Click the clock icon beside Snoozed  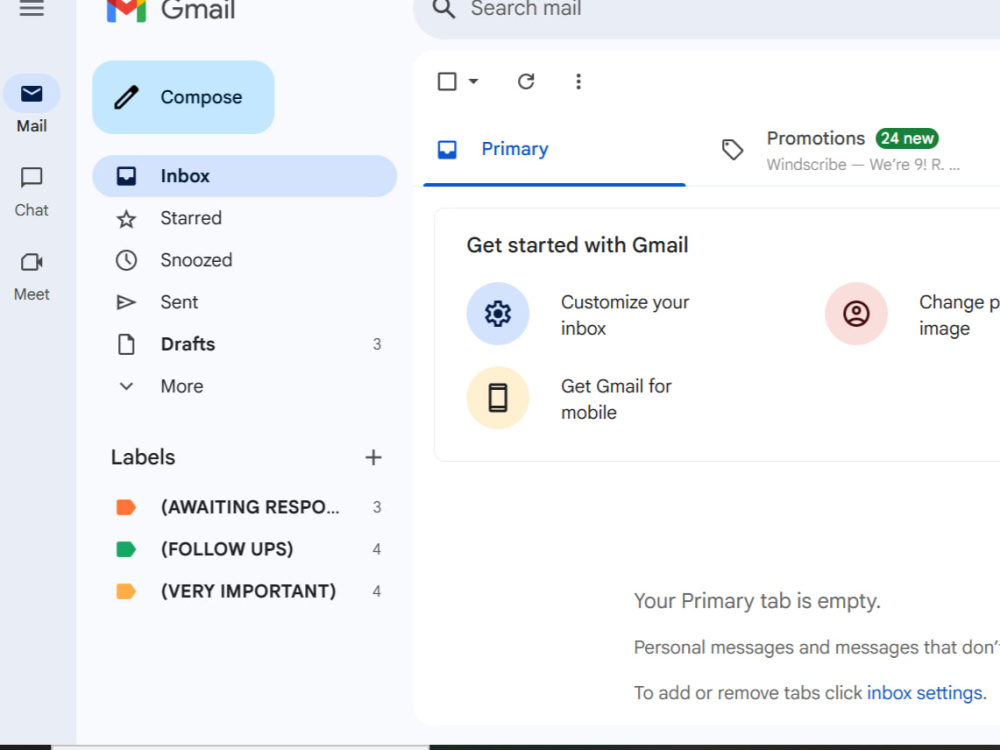pos(126,260)
